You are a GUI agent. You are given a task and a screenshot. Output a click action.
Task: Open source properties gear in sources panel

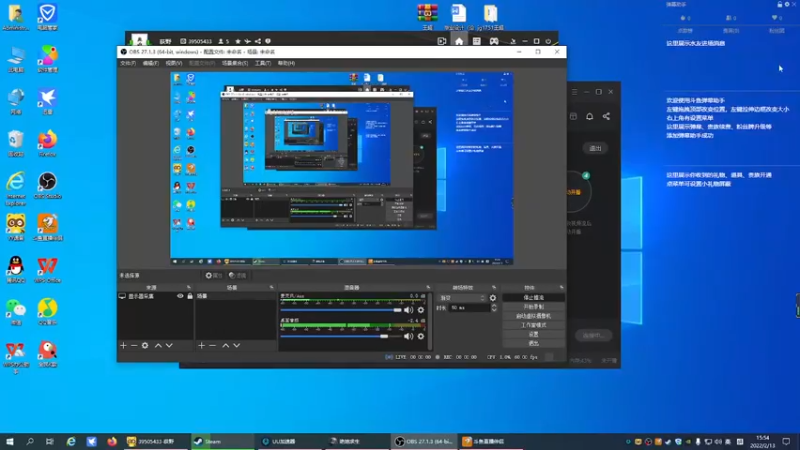coord(145,345)
